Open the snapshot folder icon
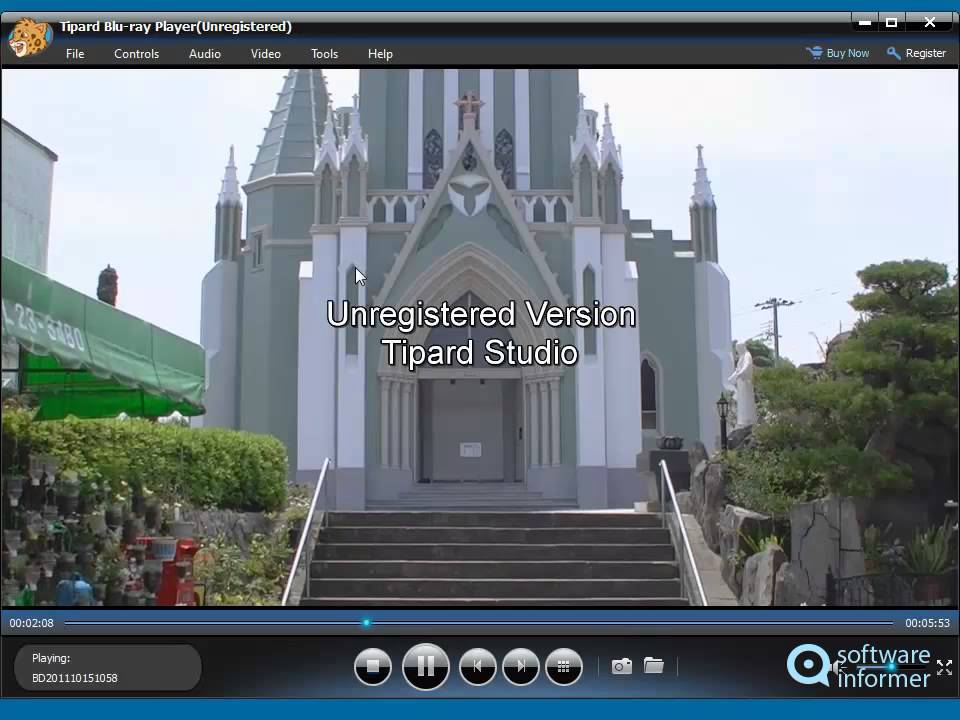Viewport: 960px width, 720px height. (654, 665)
